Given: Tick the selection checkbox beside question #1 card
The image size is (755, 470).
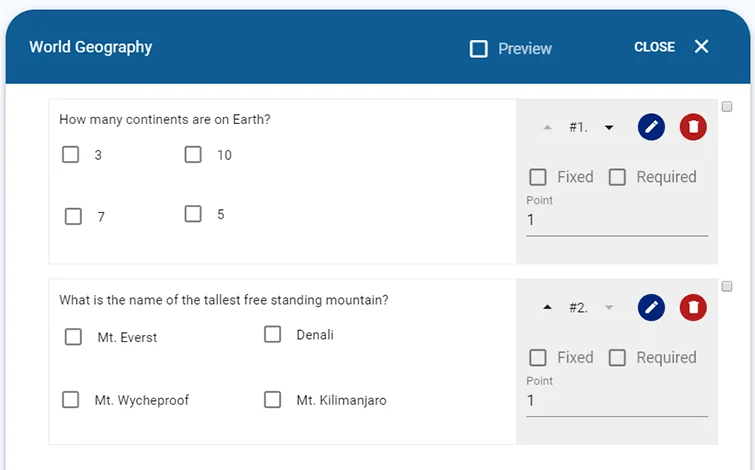Looking at the screenshot, I should (727, 106).
